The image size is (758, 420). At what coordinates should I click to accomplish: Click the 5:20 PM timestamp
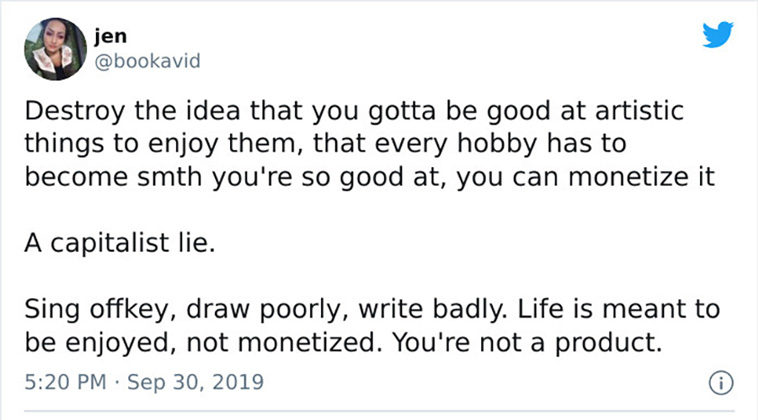pos(65,382)
